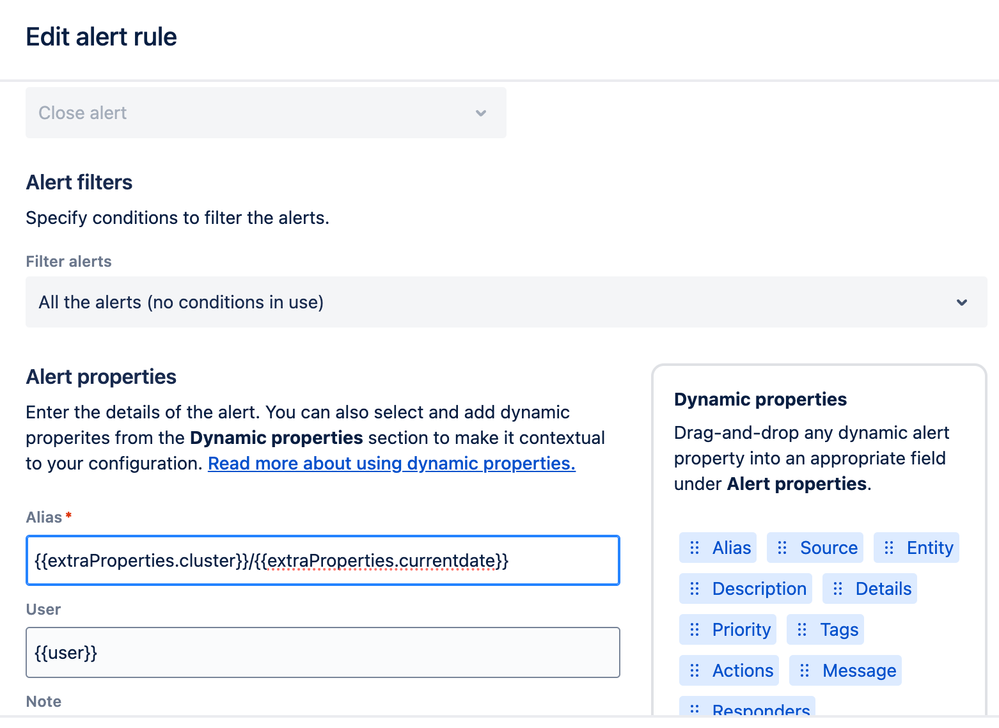
Task: Click the drag handle icon on Actions chip
Action: click(695, 671)
